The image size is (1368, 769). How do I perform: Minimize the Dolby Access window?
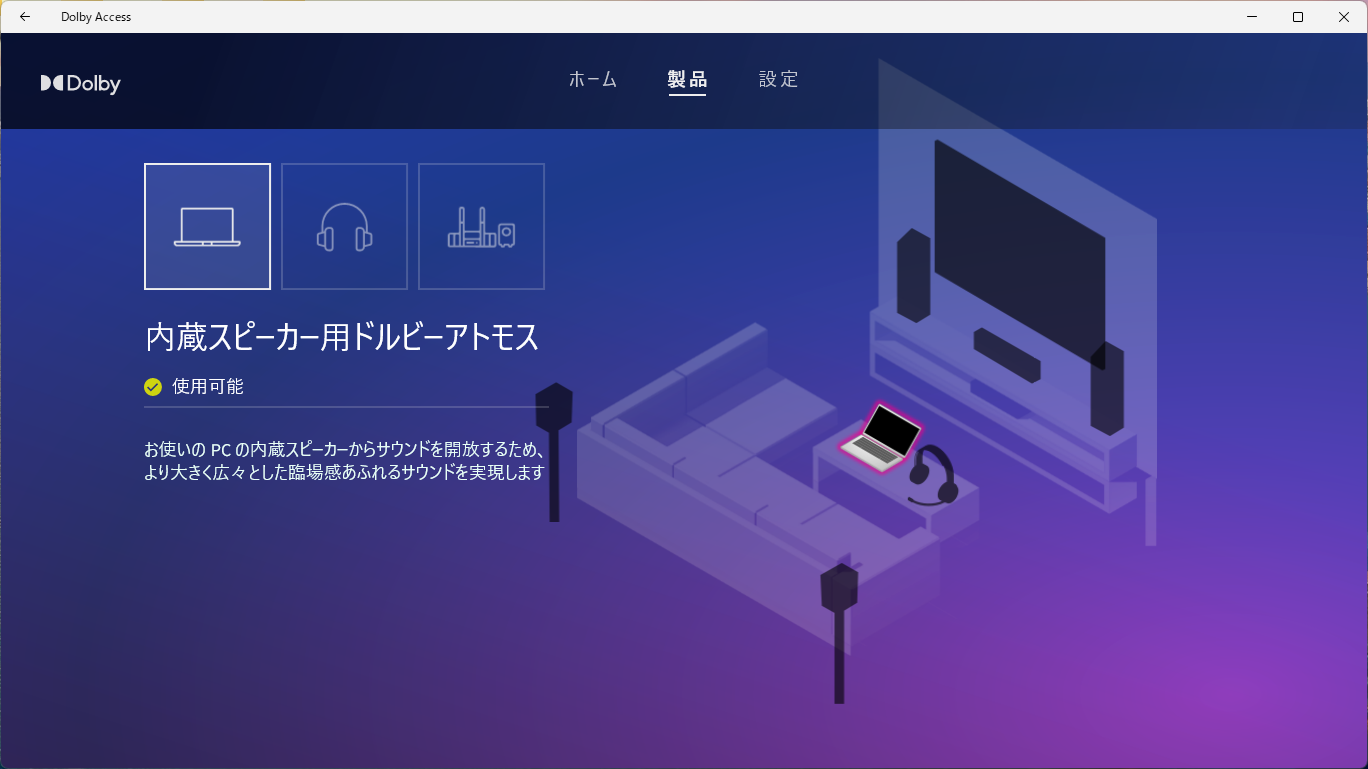coord(1252,17)
